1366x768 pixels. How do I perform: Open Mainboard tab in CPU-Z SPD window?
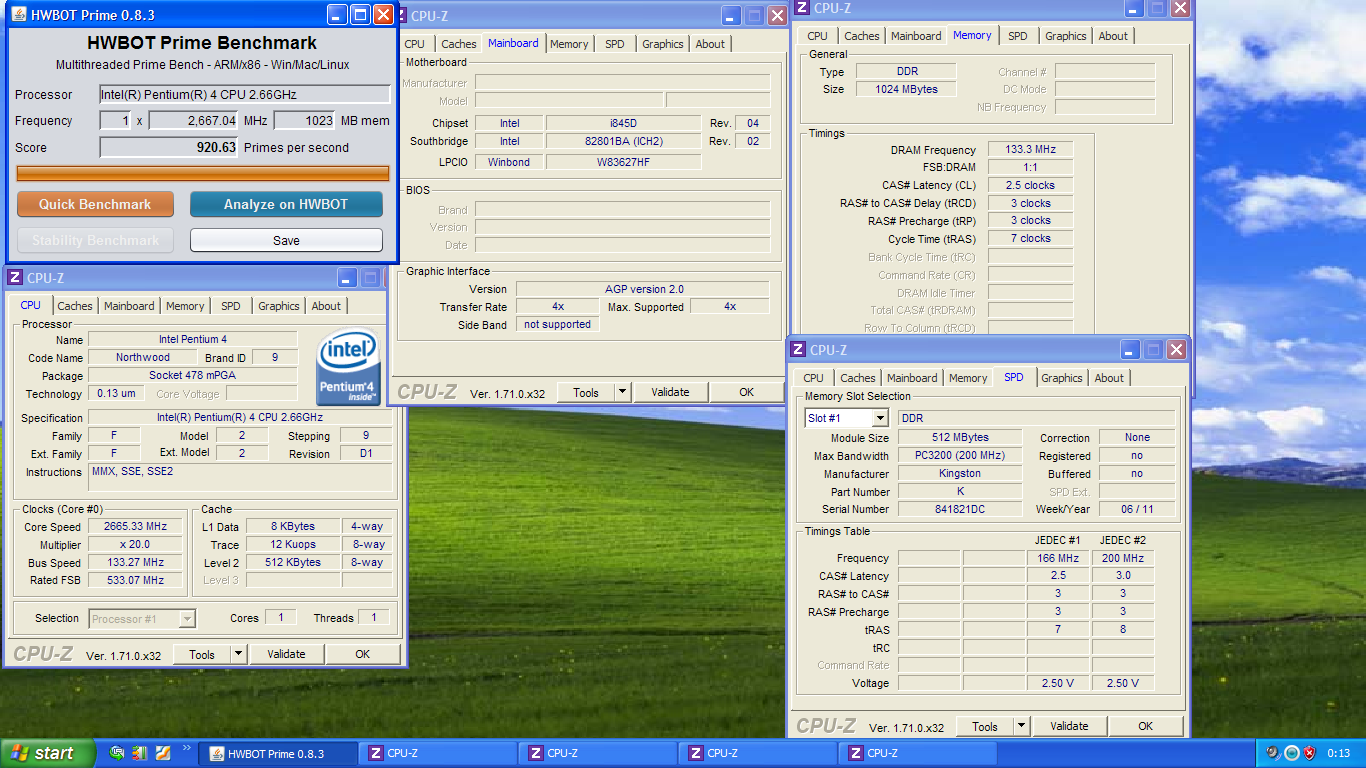[x=912, y=378]
